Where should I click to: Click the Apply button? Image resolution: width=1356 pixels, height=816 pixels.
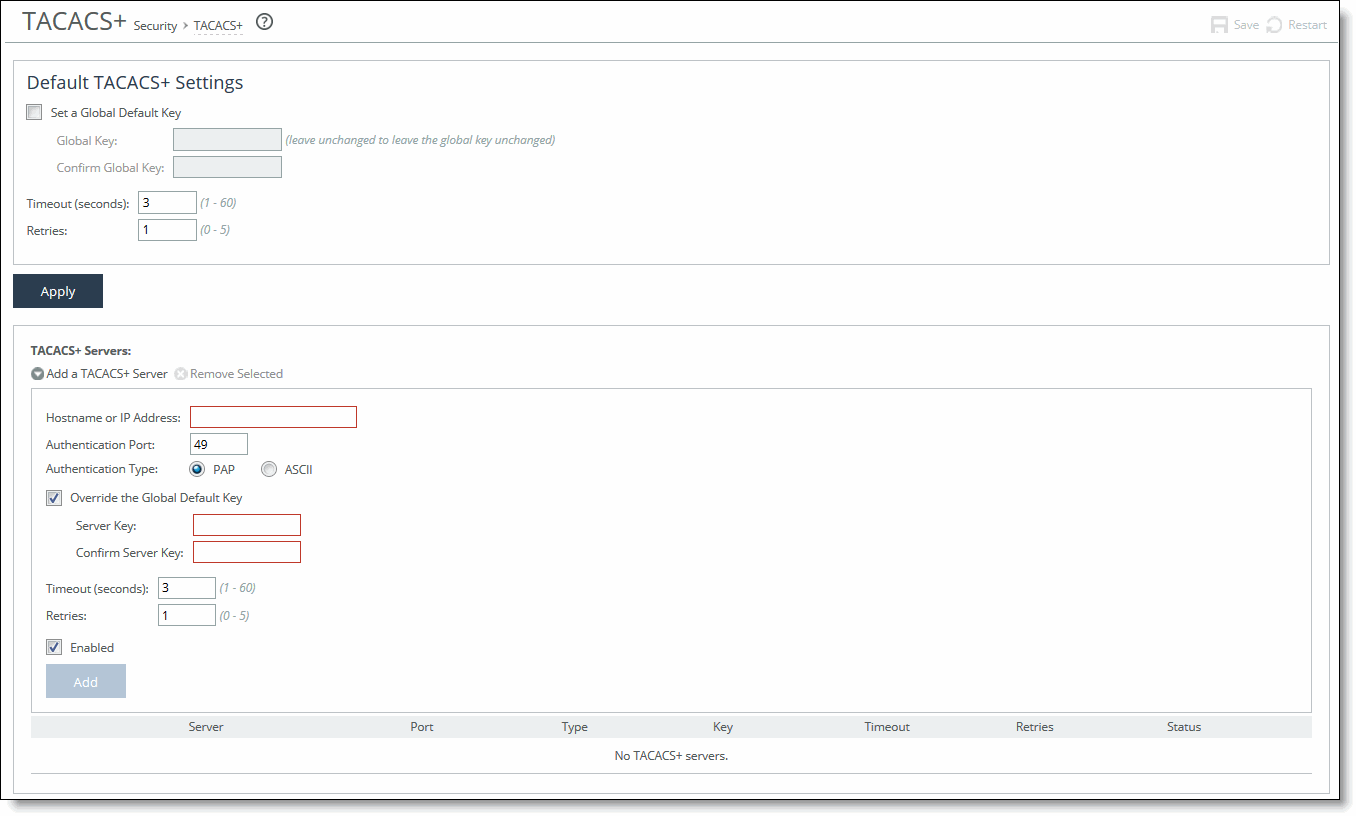(57, 291)
